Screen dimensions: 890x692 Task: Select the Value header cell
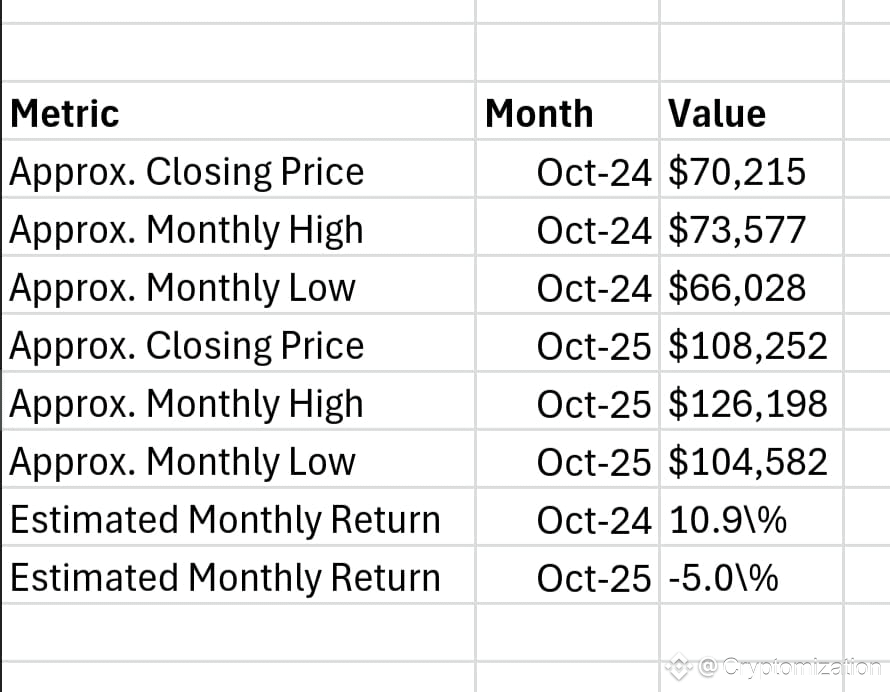point(752,111)
